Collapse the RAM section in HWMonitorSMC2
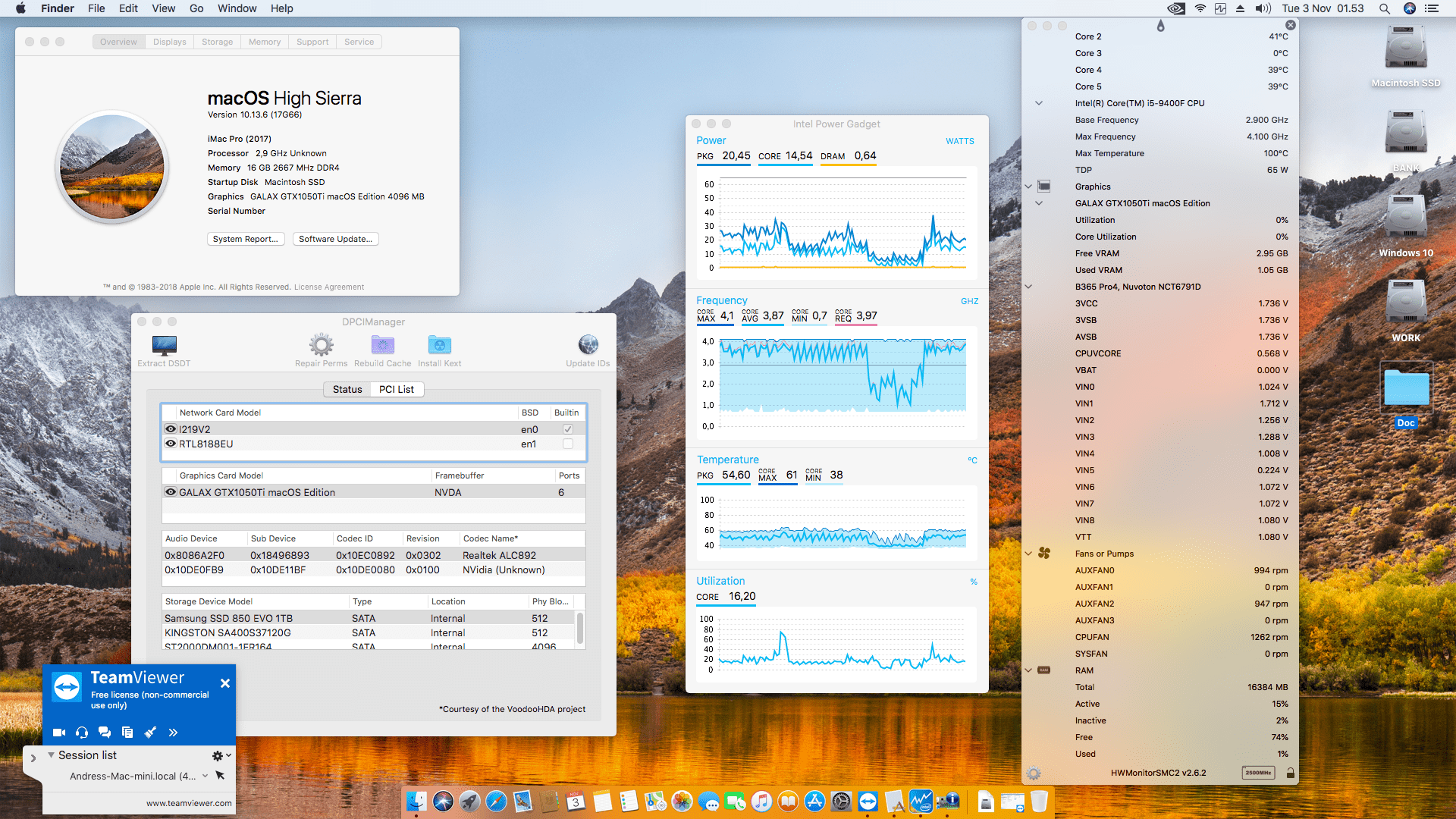Viewport: 1456px width, 819px height. [1028, 670]
